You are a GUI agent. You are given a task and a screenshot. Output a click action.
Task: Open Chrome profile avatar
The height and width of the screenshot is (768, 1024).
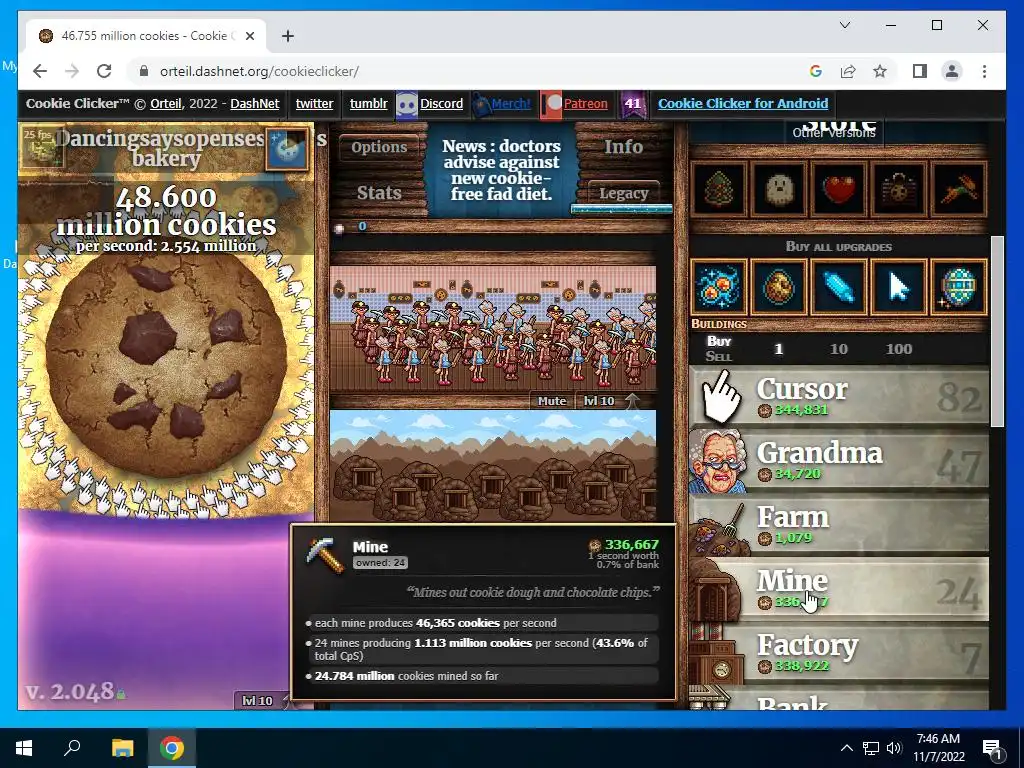coord(952,71)
